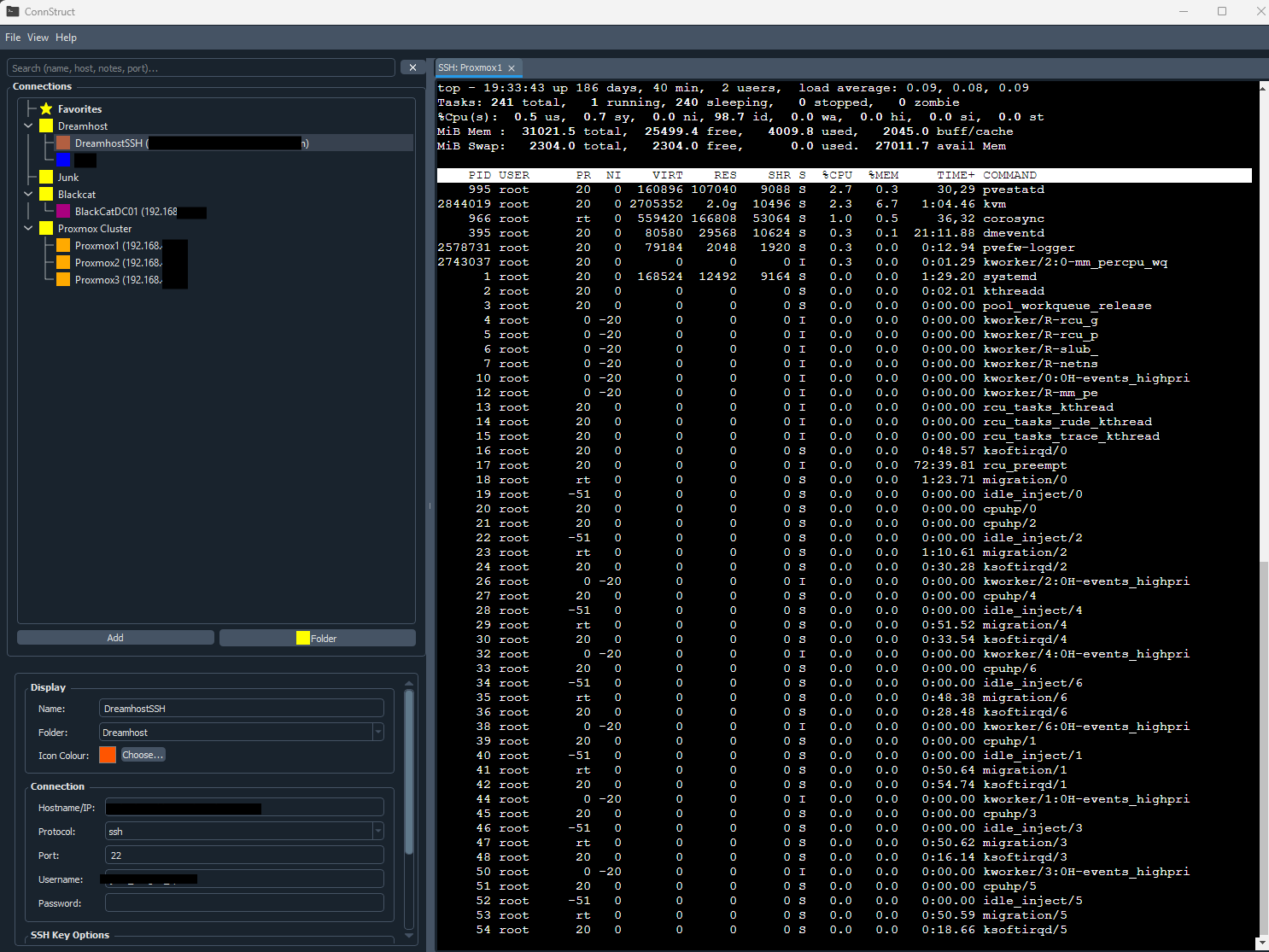Click the COMMAND column header in top
The width and height of the screenshot is (1269, 952).
pos(1009,175)
